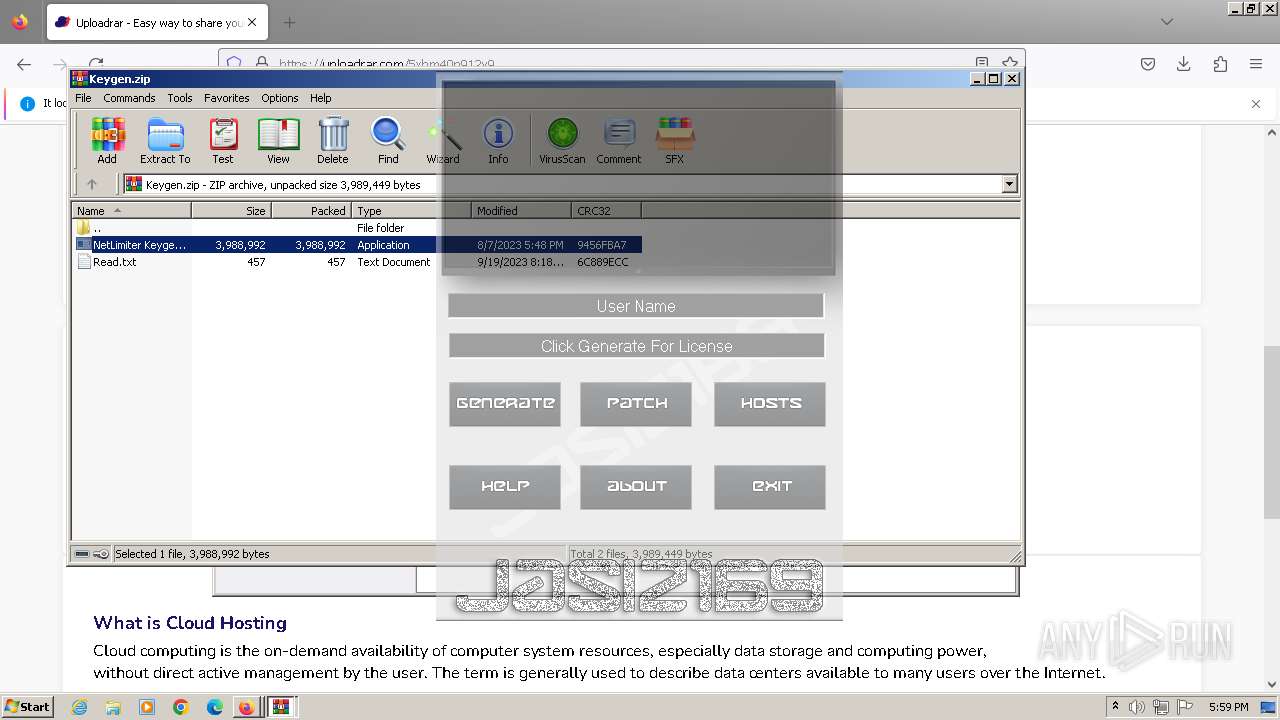Open the Info toolbar icon
The width and height of the screenshot is (1280, 720).
coord(498,140)
